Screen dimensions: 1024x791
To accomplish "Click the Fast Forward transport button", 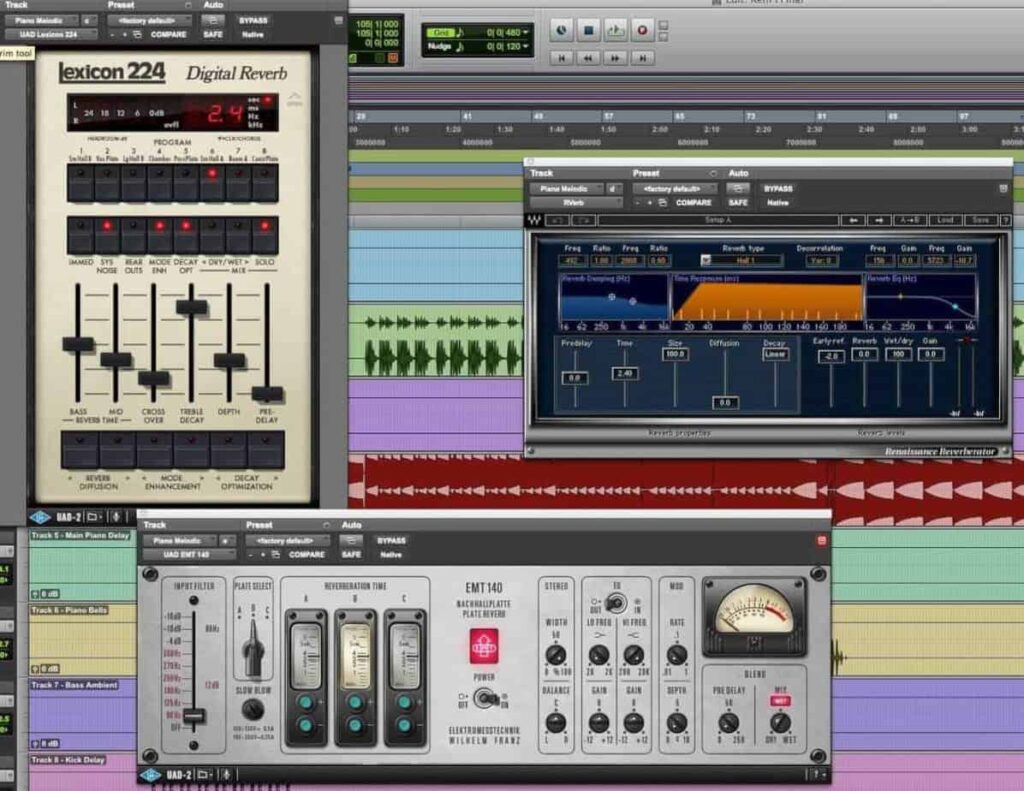I will point(615,58).
